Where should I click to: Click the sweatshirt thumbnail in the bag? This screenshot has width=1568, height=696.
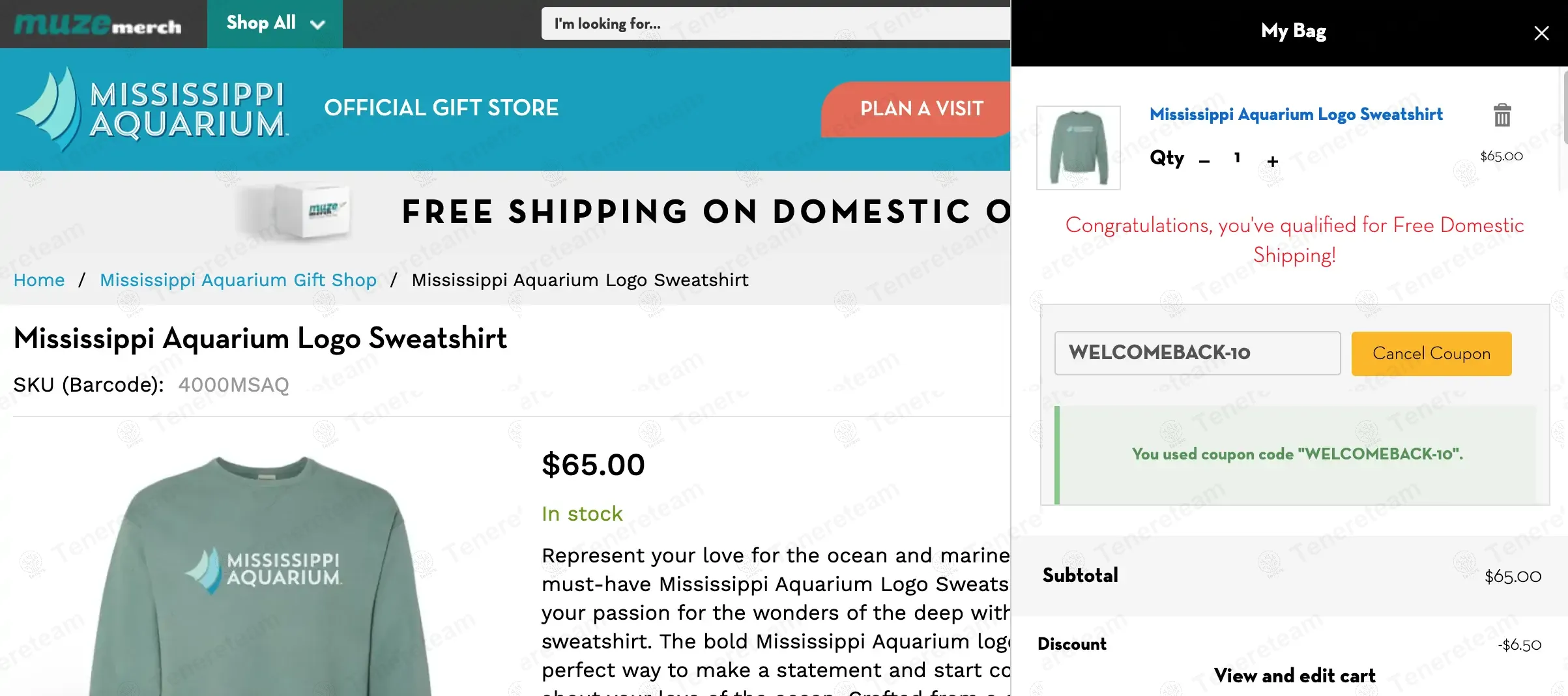coord(1079,148)
